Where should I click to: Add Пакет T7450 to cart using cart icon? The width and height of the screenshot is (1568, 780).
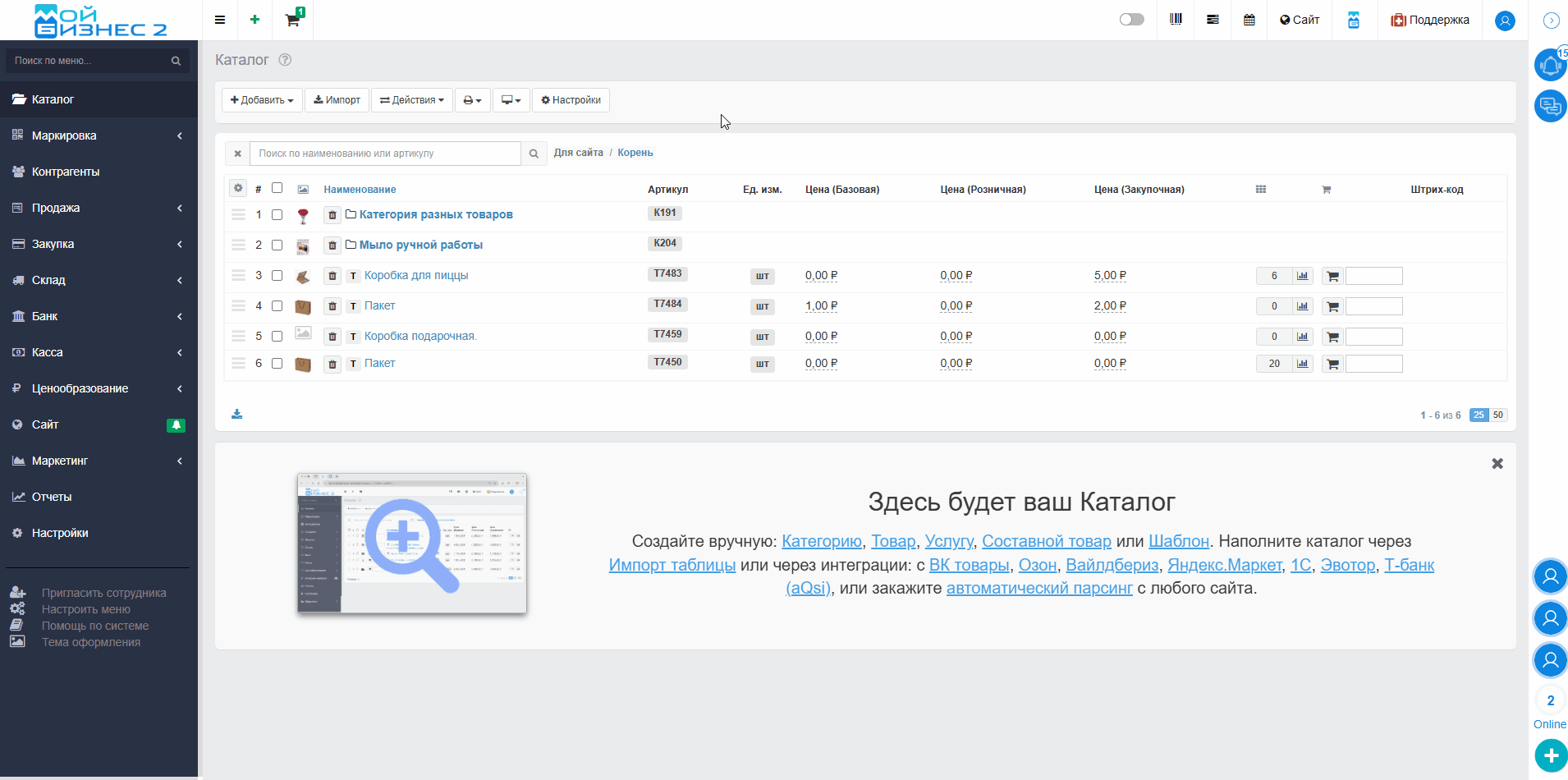coord(1332,364)
